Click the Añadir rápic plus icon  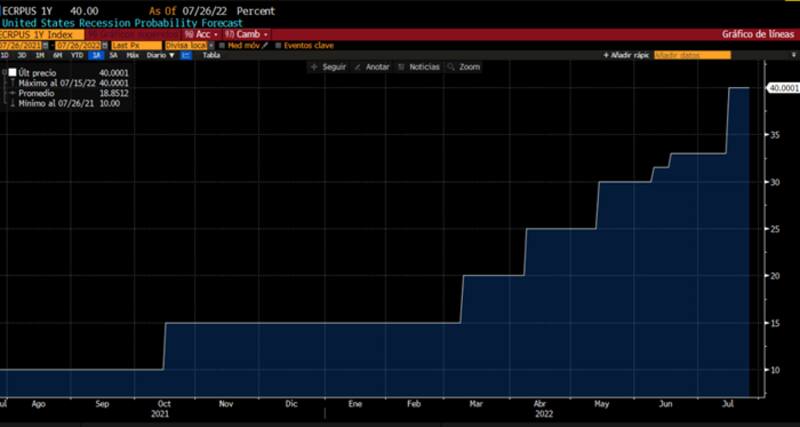coord(606,55)
